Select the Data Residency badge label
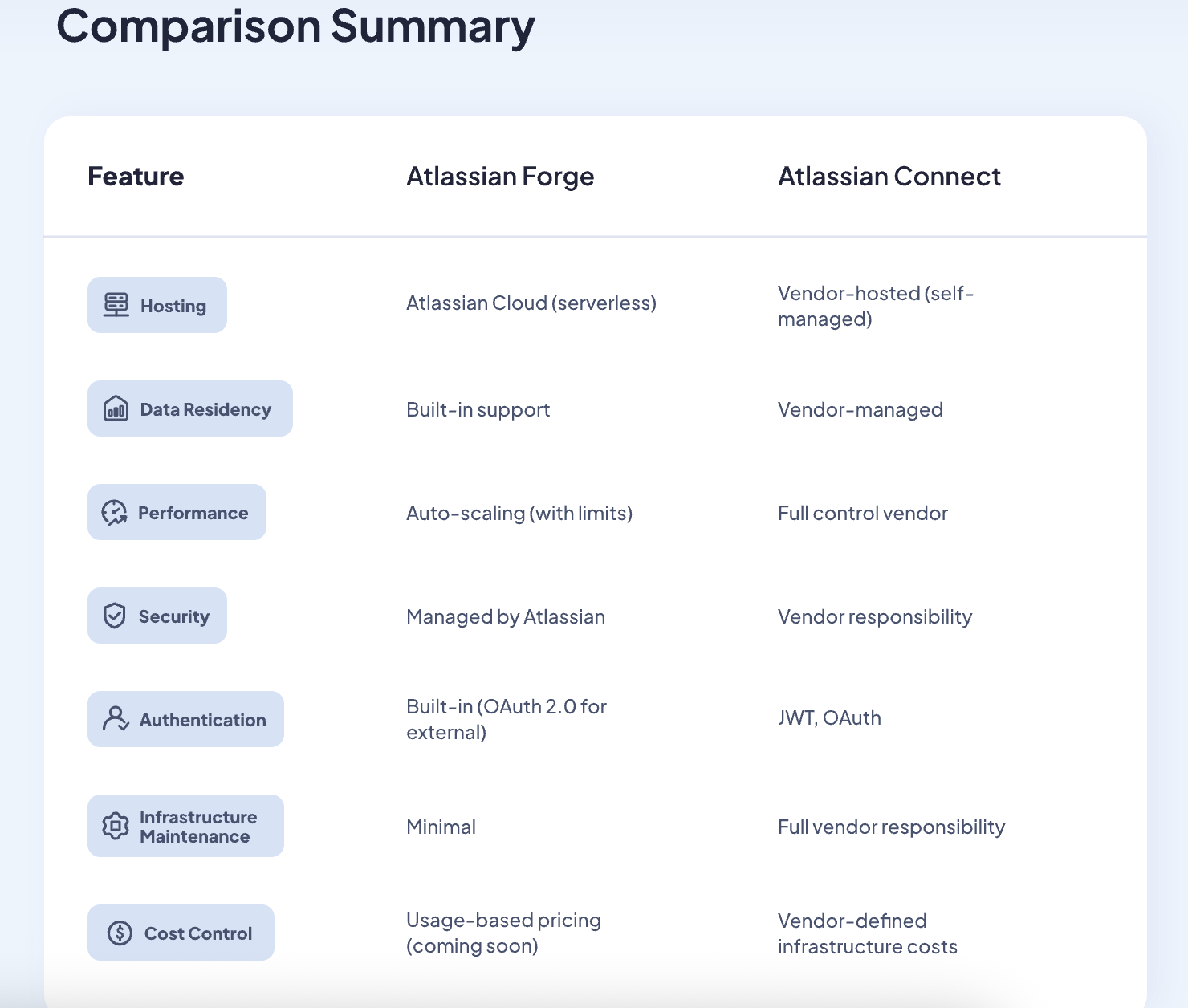Viewport: 1188px width, 1008px height. coord(205,409)
